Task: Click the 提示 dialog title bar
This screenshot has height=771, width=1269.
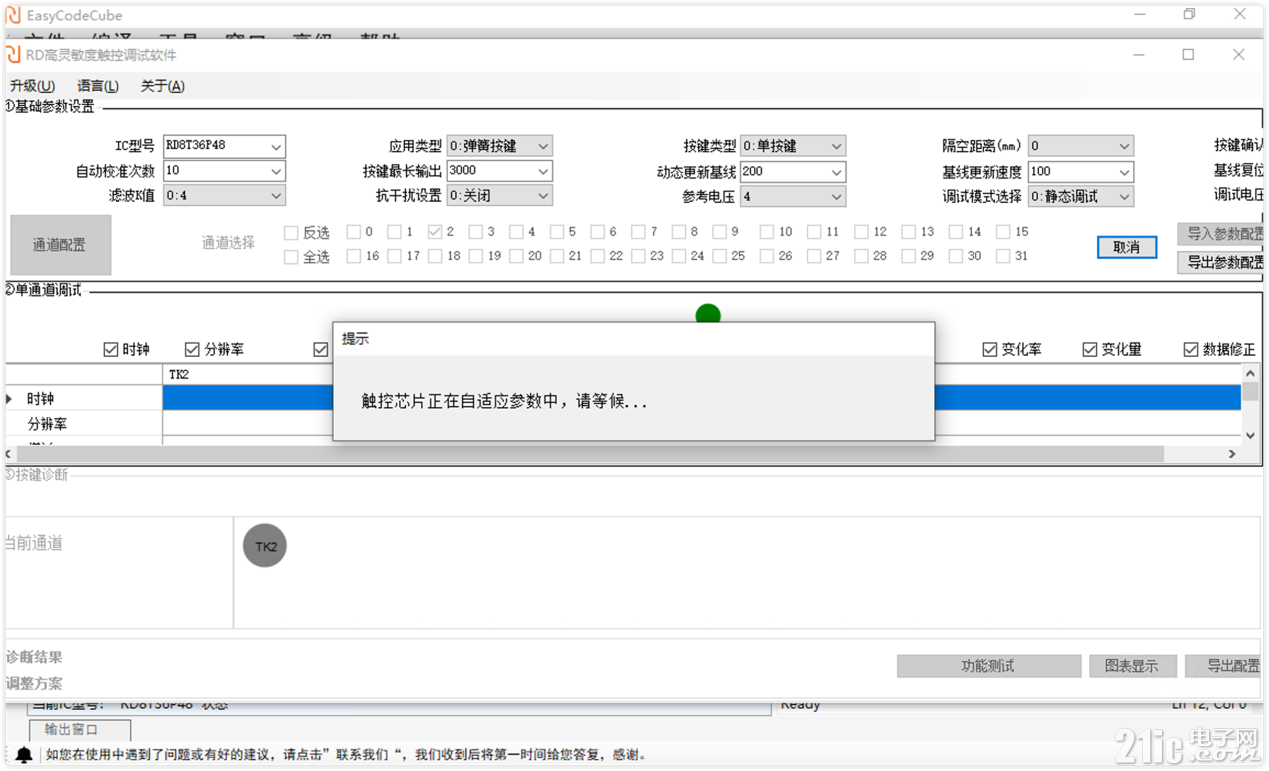Action: pos(634,339)
